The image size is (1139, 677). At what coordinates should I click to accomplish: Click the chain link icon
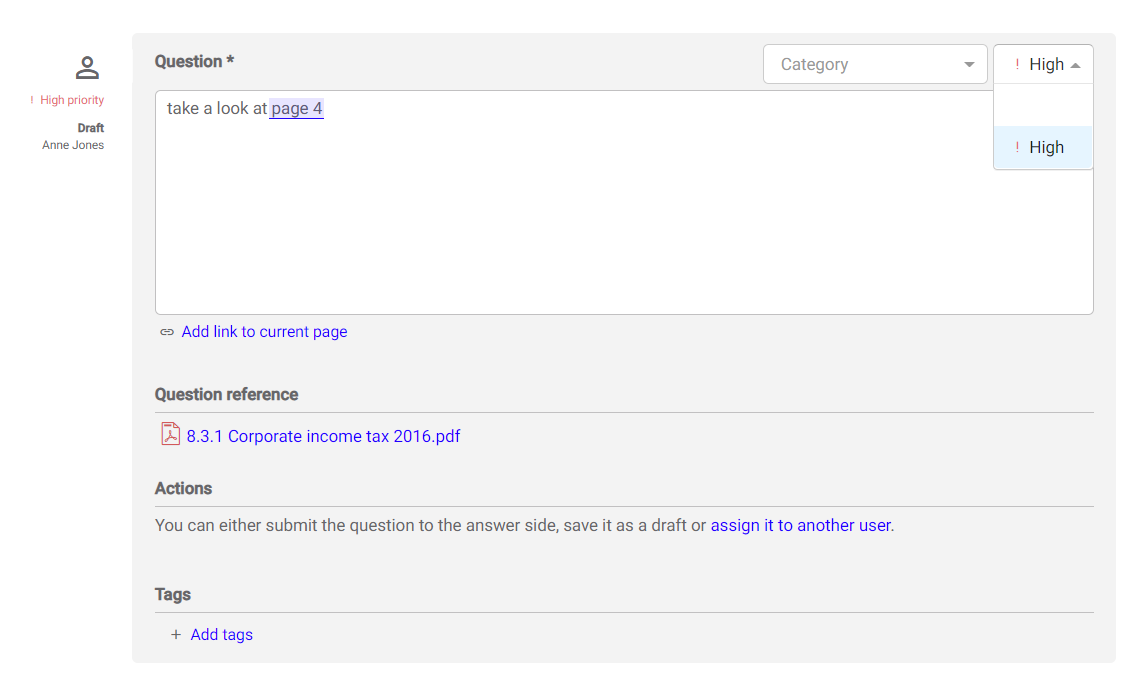[167, 332]
